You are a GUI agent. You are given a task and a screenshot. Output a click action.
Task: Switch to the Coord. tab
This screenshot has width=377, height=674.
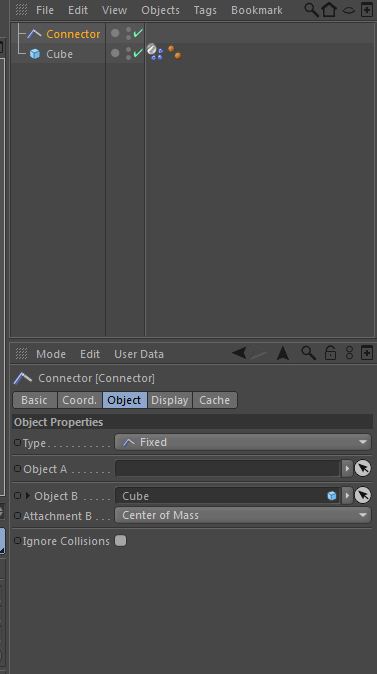coord(80,400)
